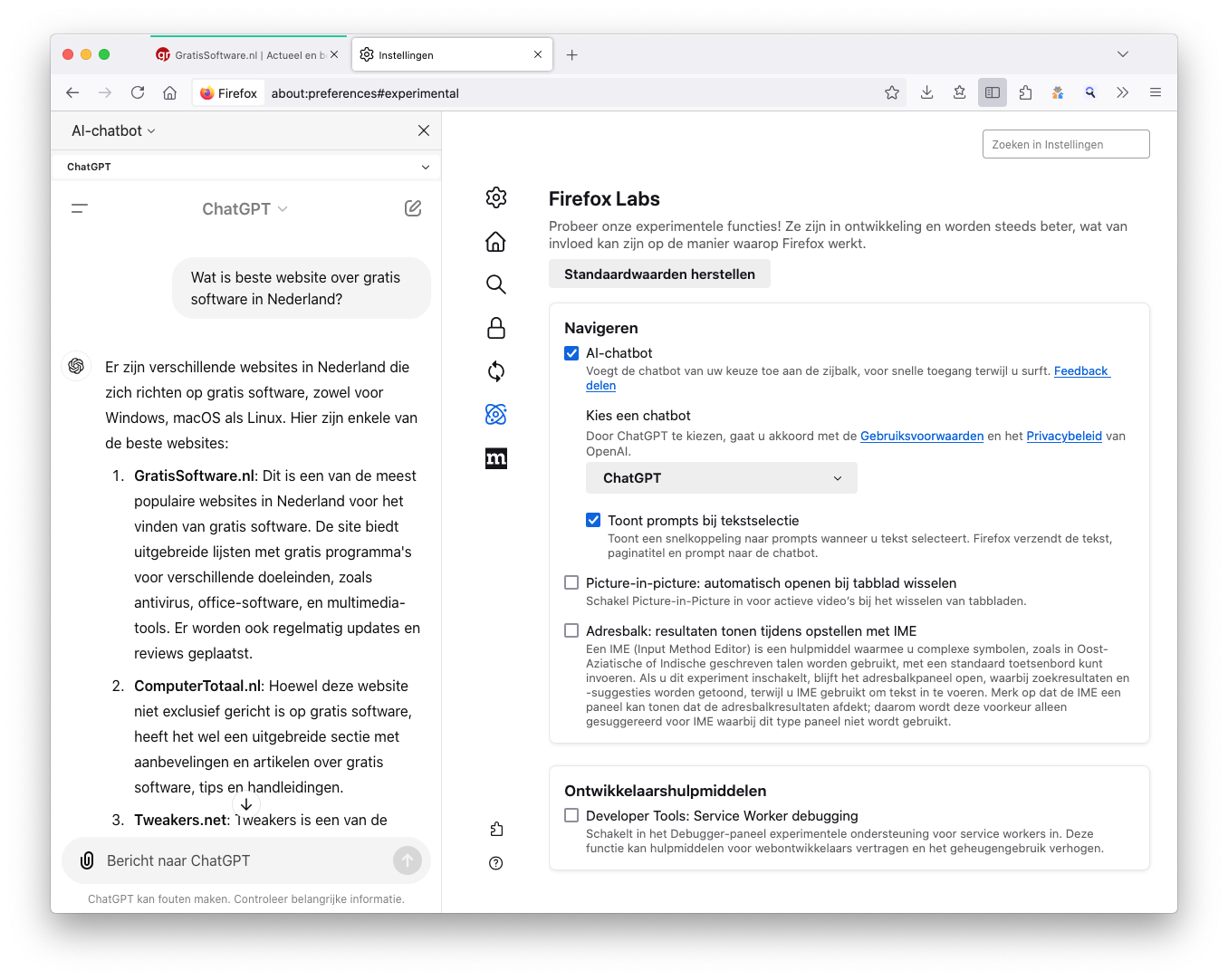This screenshot has width=1228, height=980.
Task: Expand the AI-chatbot sidebar title dropdown
Action: pos(114,131)
